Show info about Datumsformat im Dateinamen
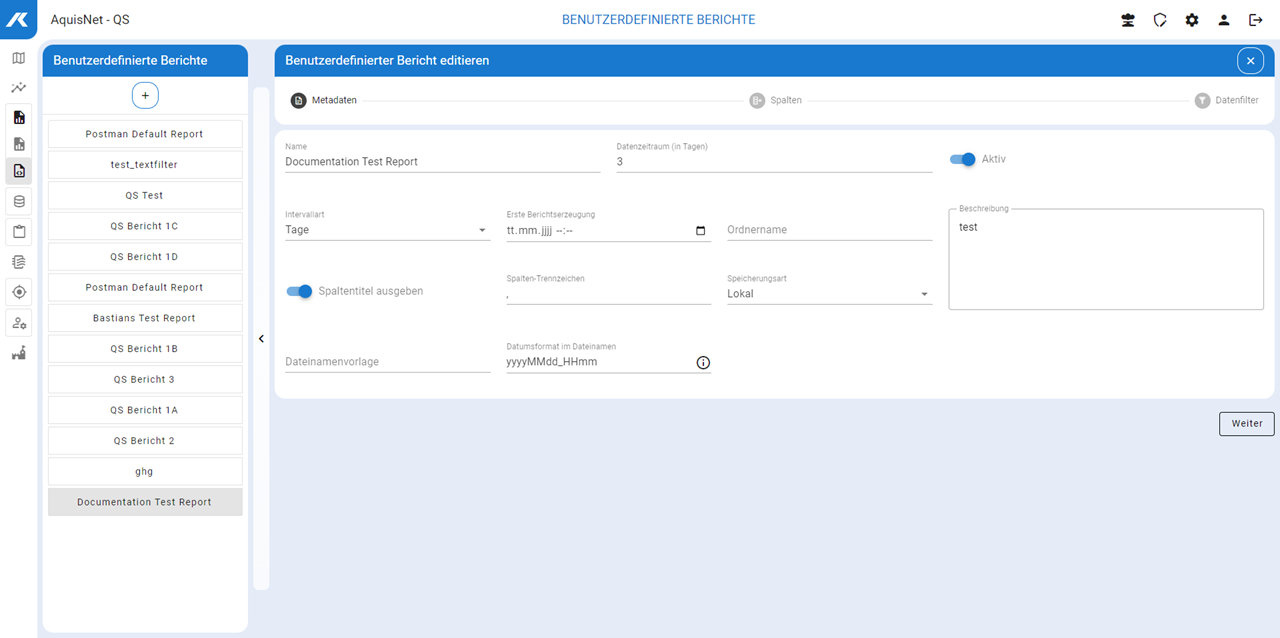Screen dimensions: 1280x638 click(x=703, y=363)
